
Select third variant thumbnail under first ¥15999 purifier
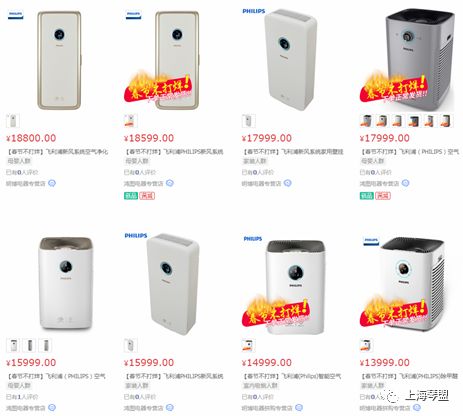[x=45, y=345]
